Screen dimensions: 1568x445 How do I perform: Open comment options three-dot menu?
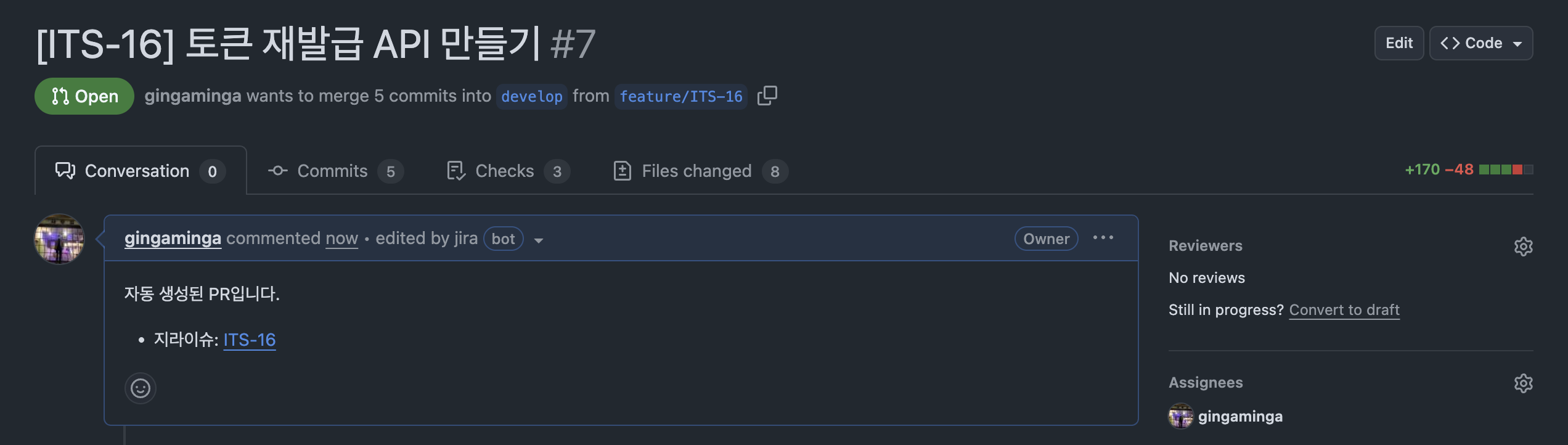[x=1103, y=238]
